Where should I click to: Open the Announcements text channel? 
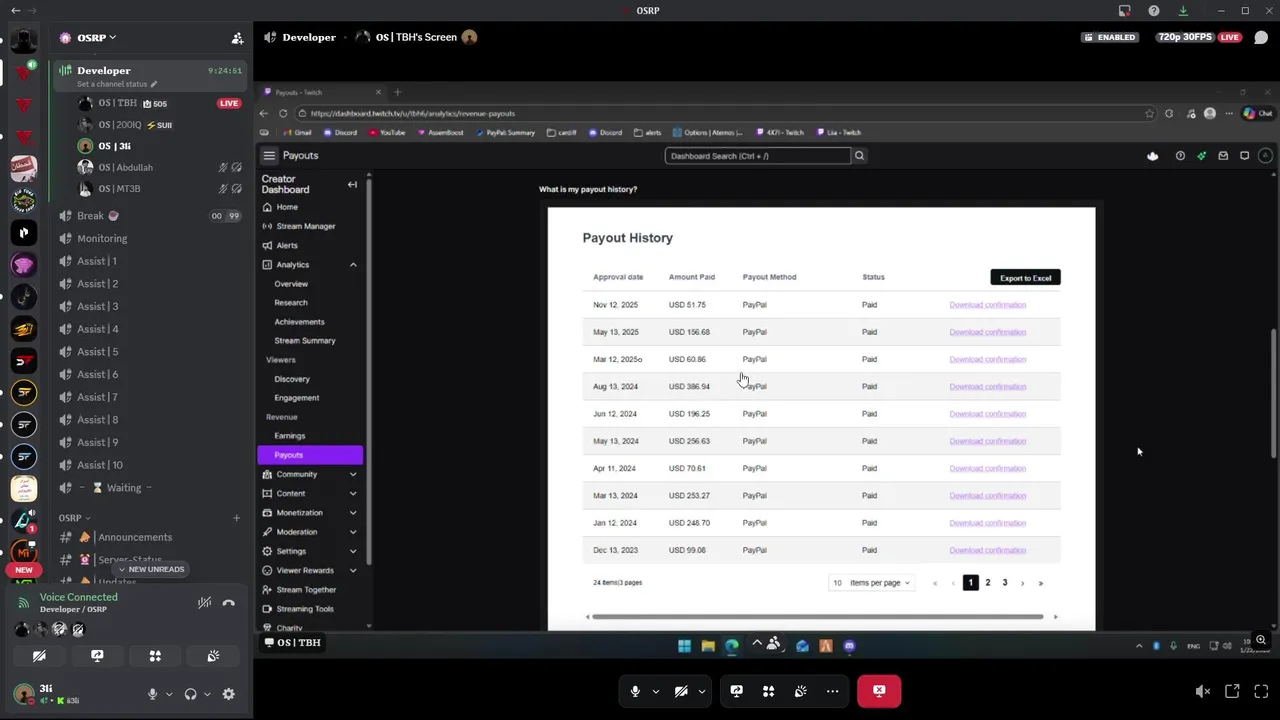pos(150,537)
